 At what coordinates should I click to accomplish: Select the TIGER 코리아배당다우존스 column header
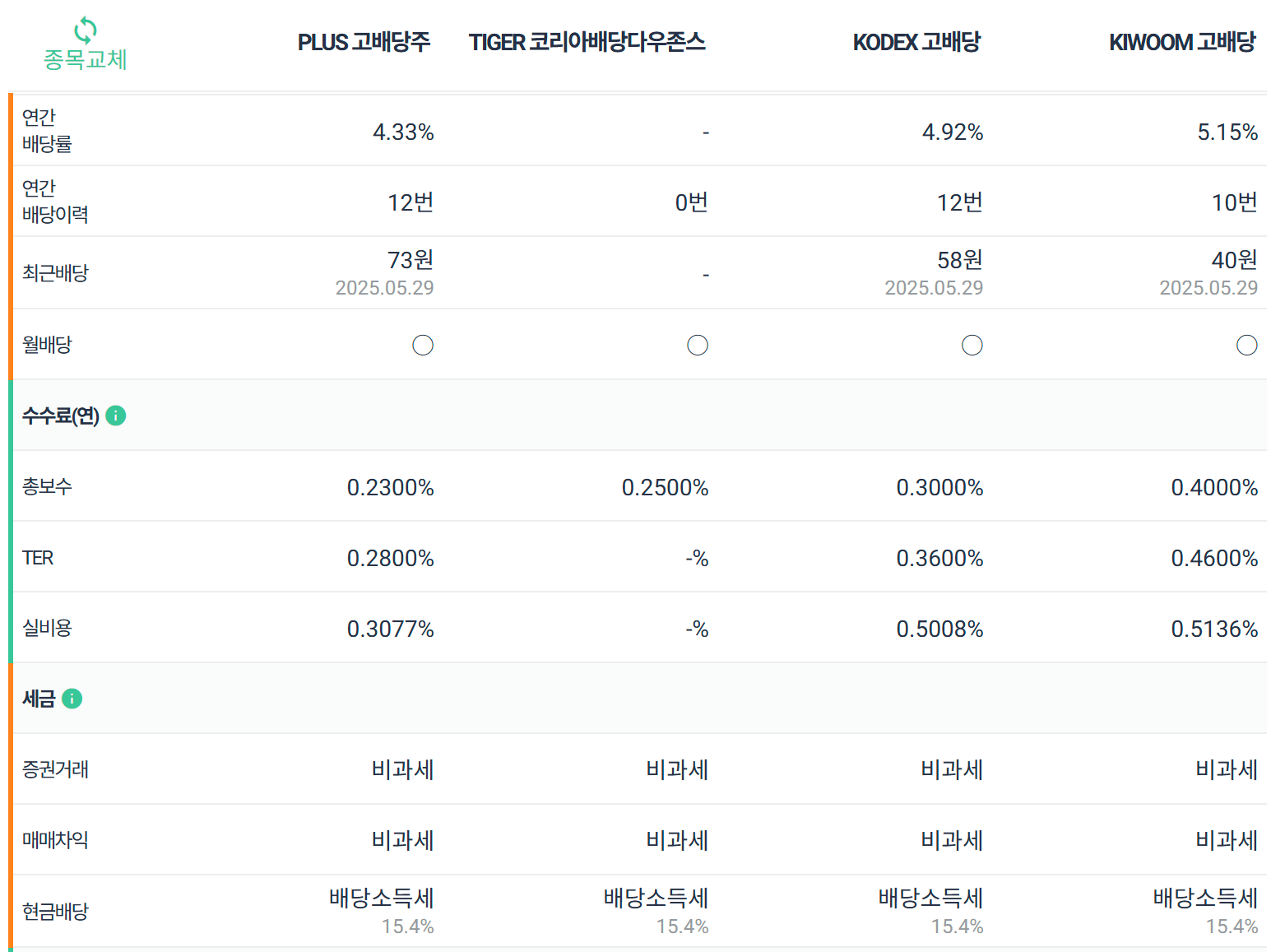coord(587,42)
